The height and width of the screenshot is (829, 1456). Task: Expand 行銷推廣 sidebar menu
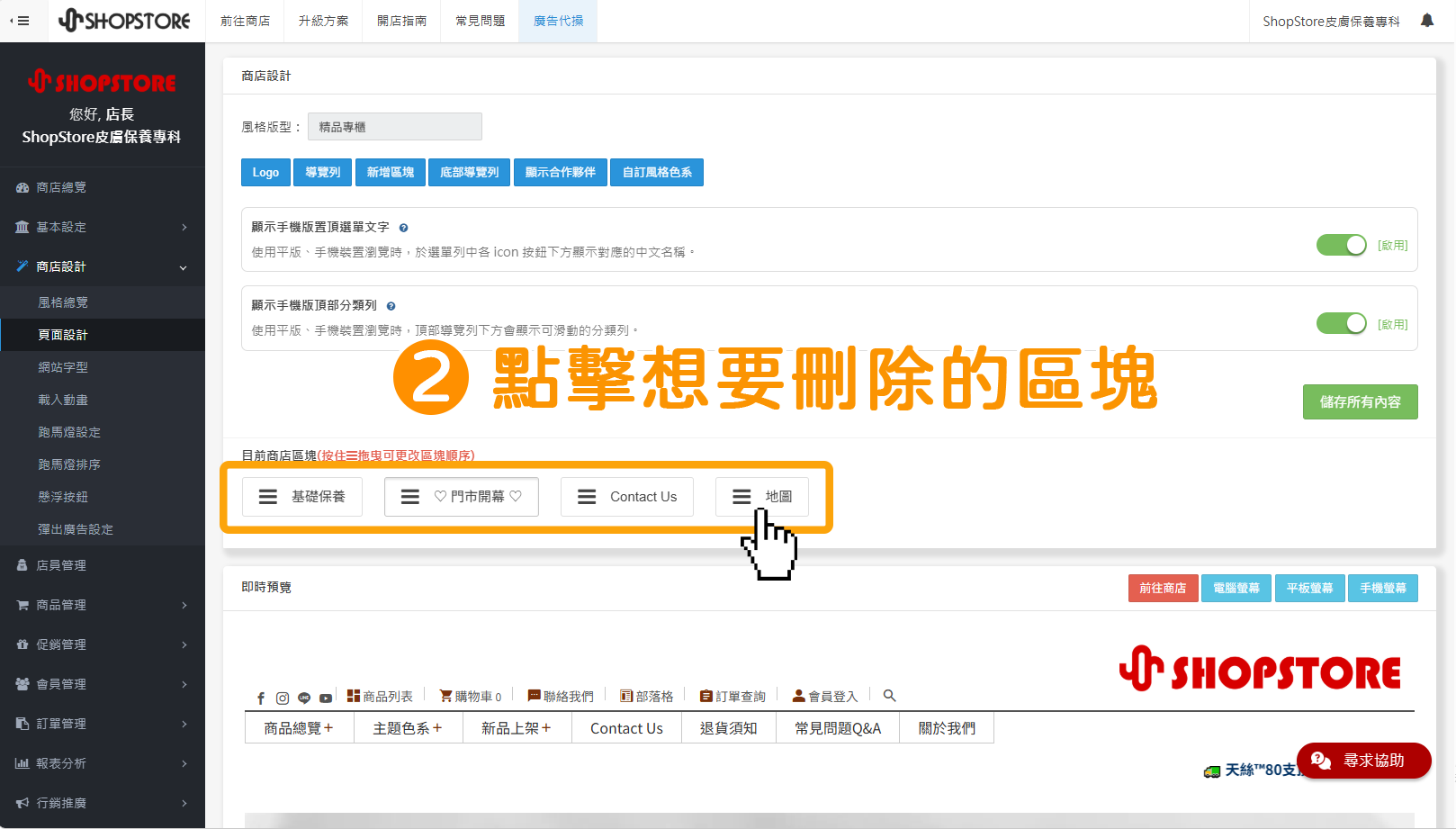click(103, 803)
